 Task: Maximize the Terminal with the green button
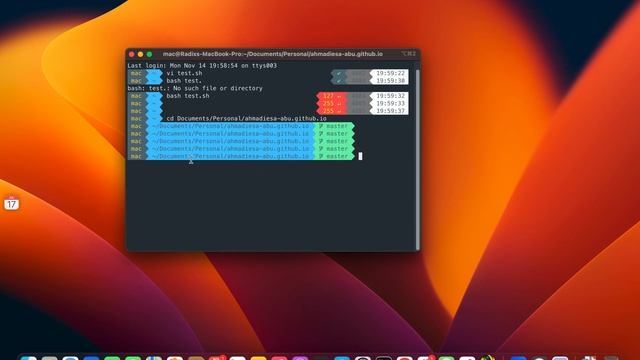[x=149, y=54]
